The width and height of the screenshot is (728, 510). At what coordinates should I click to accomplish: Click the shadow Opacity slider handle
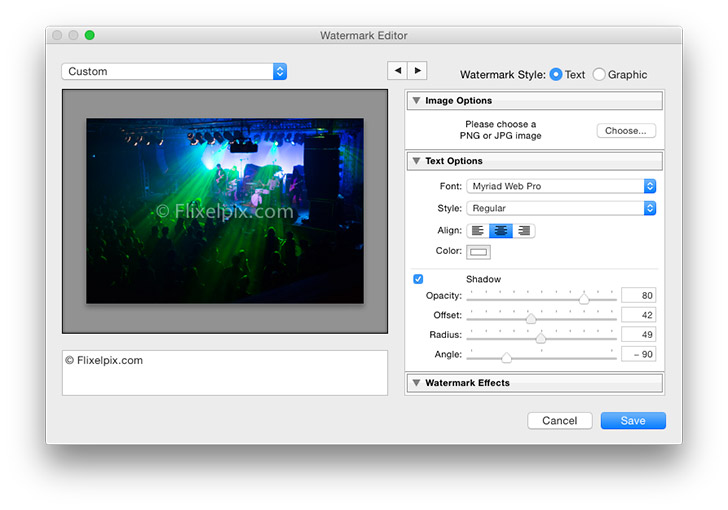click(584, 299)
